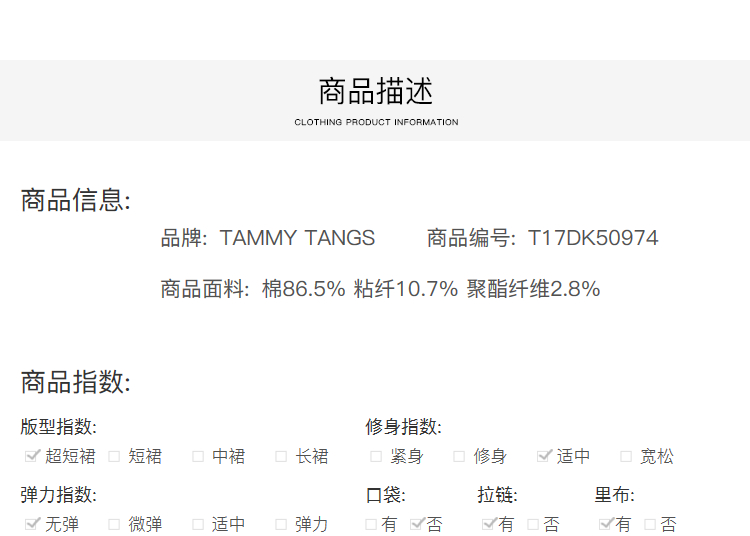This screenshot has height=536, width=750.
Task: Check the 超短裙 checkbox
Action: (x=32, y=456)
